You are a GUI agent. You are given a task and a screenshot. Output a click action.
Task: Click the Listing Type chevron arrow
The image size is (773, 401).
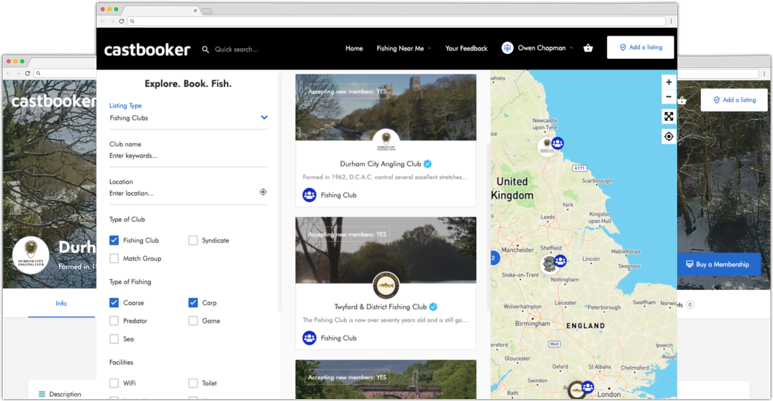(264, 117)
